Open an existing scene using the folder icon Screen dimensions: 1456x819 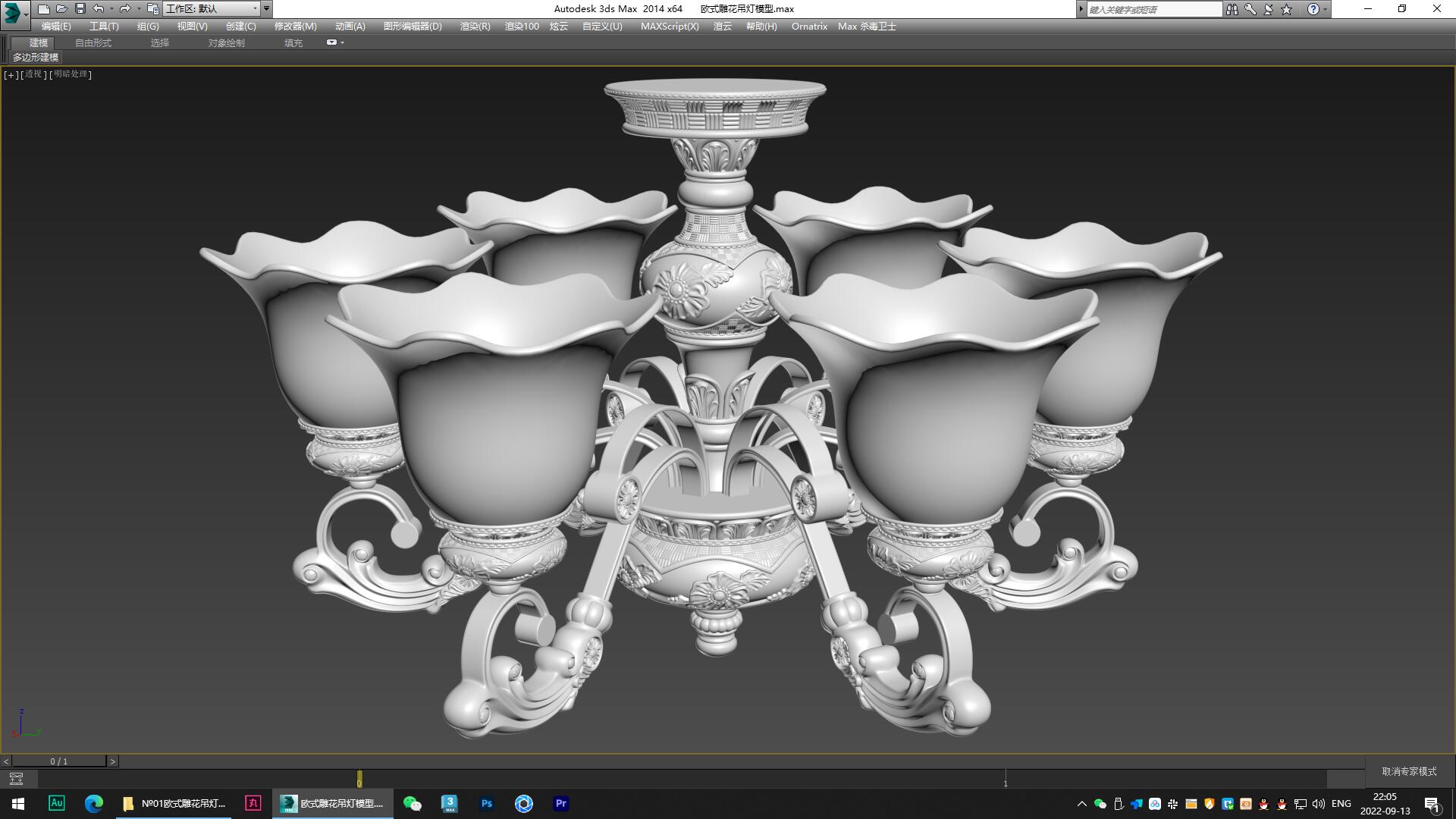click(63, 8)
